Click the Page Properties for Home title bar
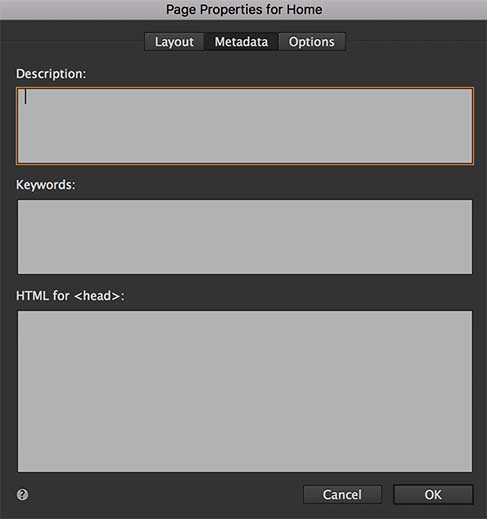 [243, 10]
